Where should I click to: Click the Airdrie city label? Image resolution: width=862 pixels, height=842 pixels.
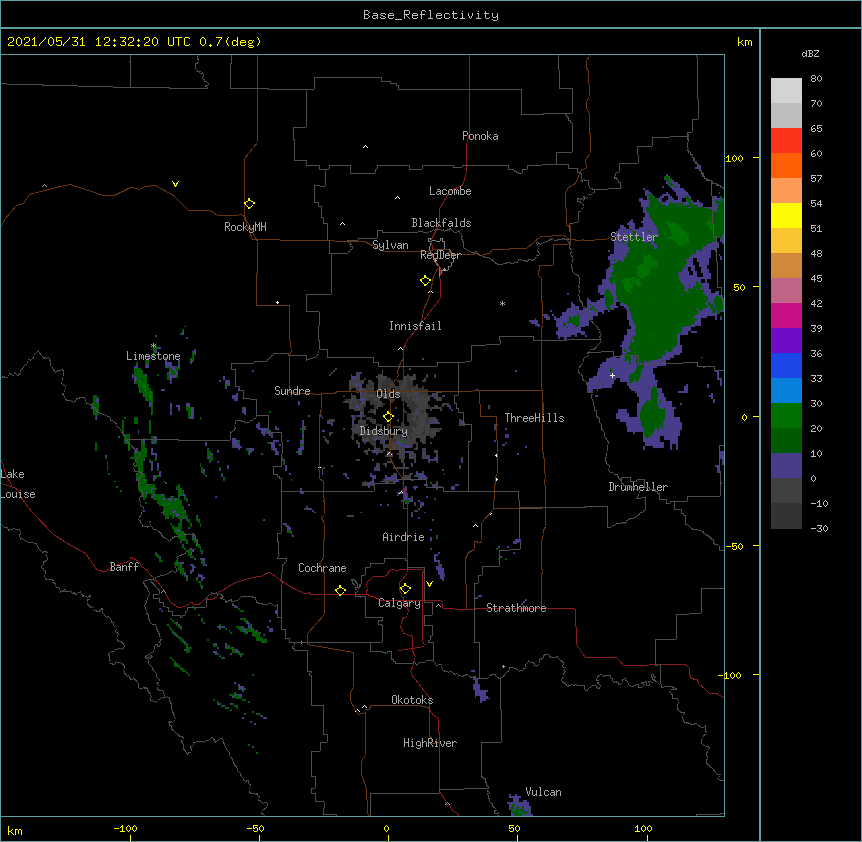(404, 537)
